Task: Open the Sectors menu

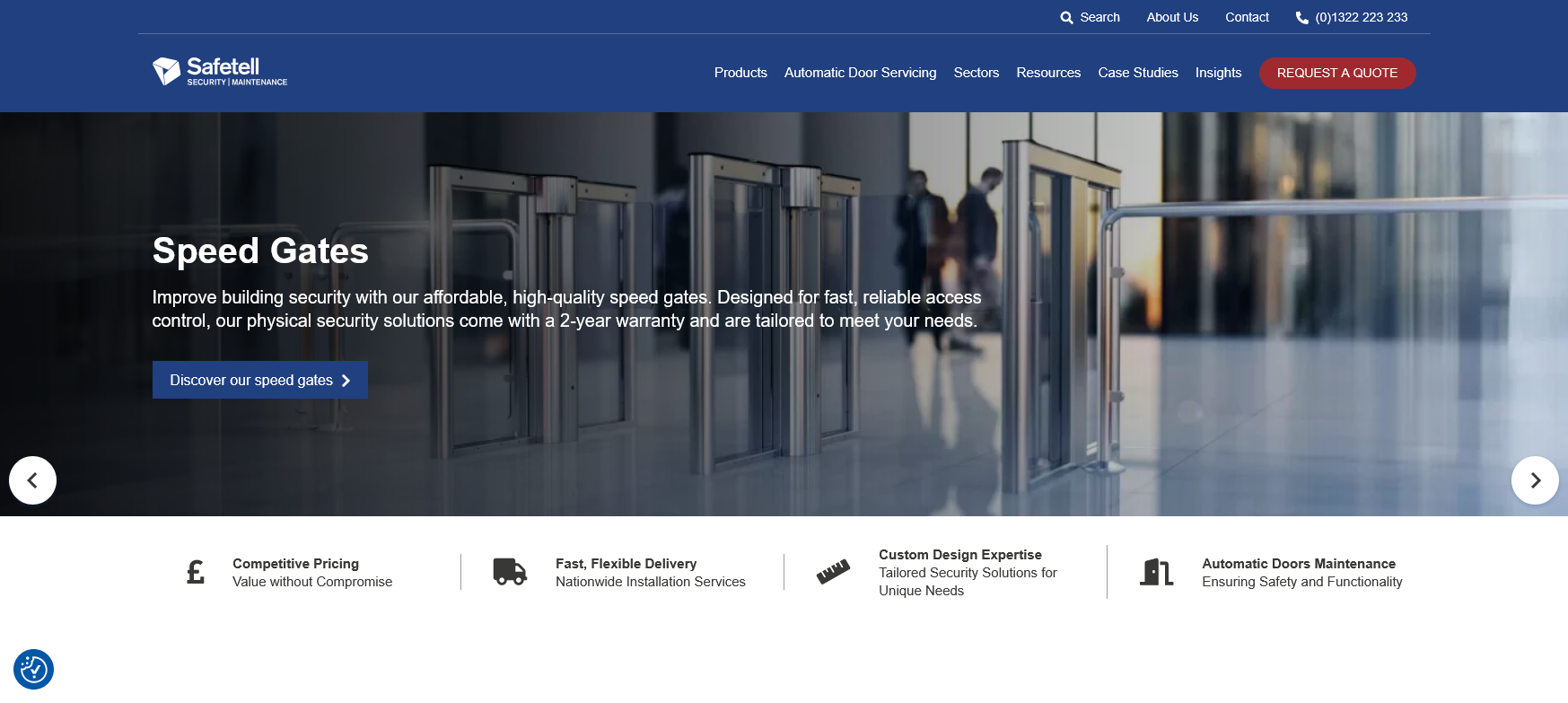Action: (976, 73)
